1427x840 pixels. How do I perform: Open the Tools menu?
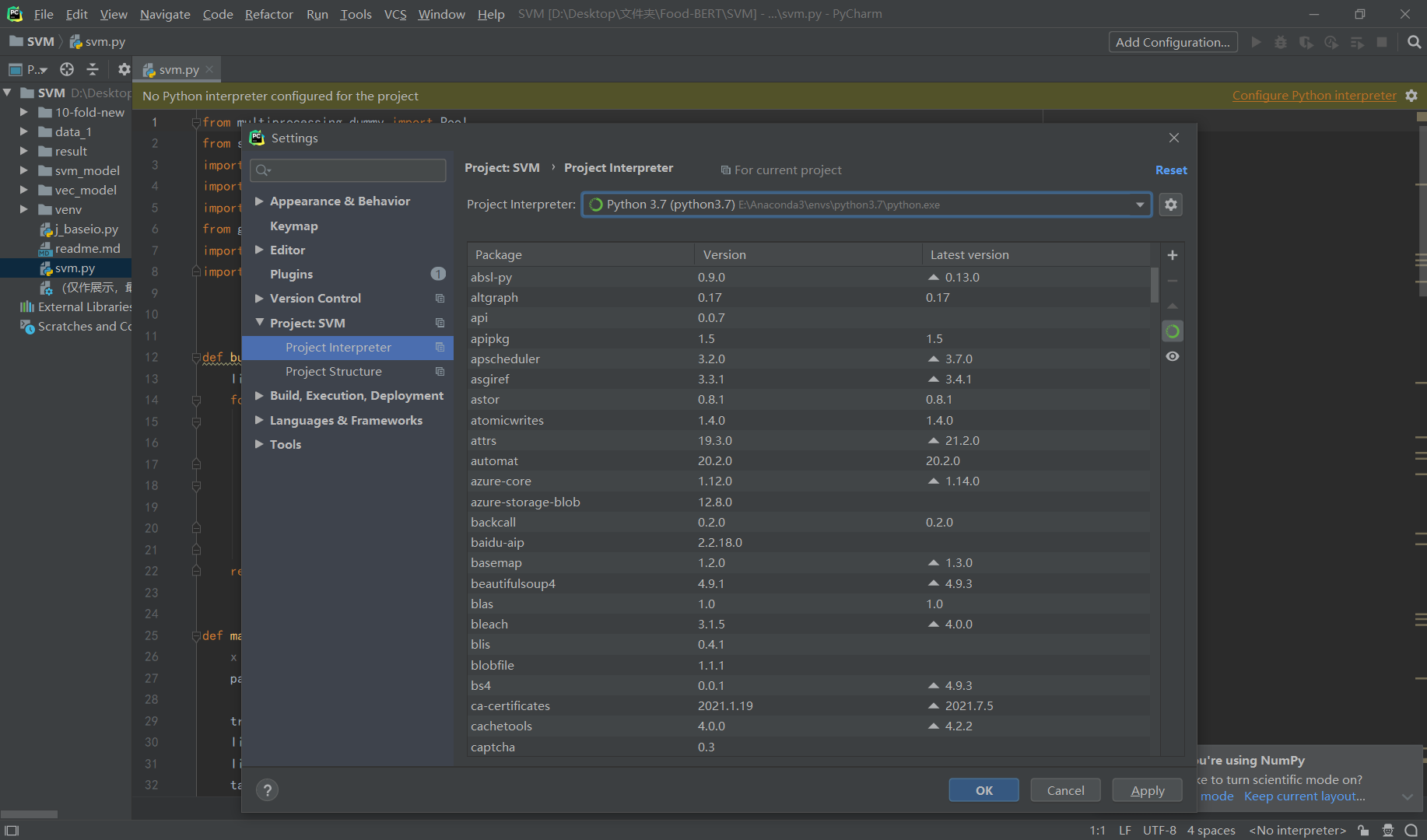(356, 14)
